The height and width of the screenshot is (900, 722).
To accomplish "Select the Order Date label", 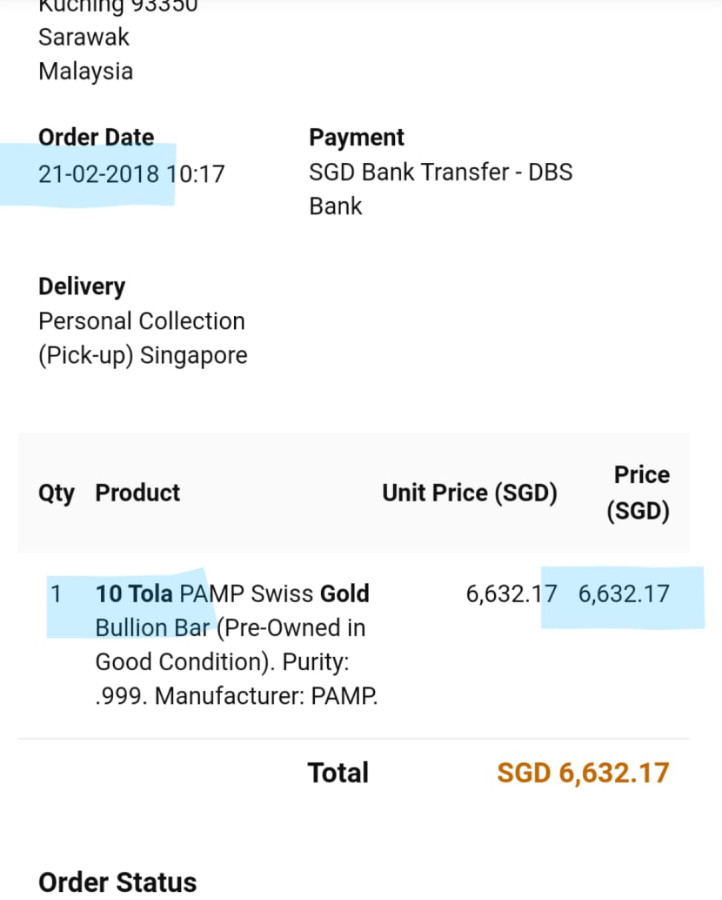I will 96,138.
